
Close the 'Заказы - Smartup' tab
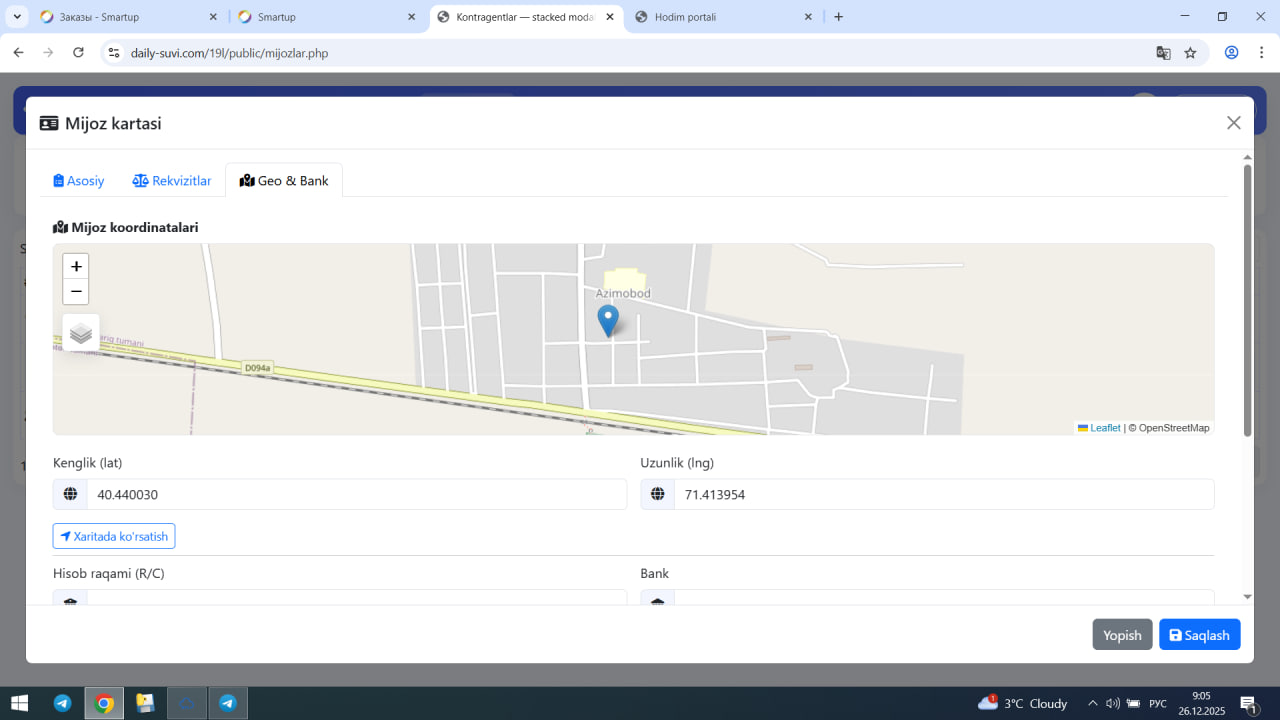(213, 17)
